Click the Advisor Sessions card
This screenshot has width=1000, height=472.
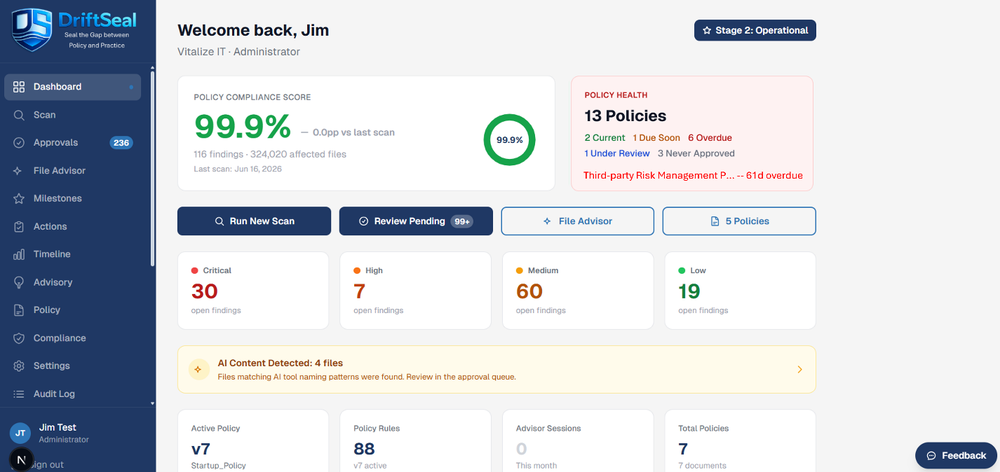(578, 441)
